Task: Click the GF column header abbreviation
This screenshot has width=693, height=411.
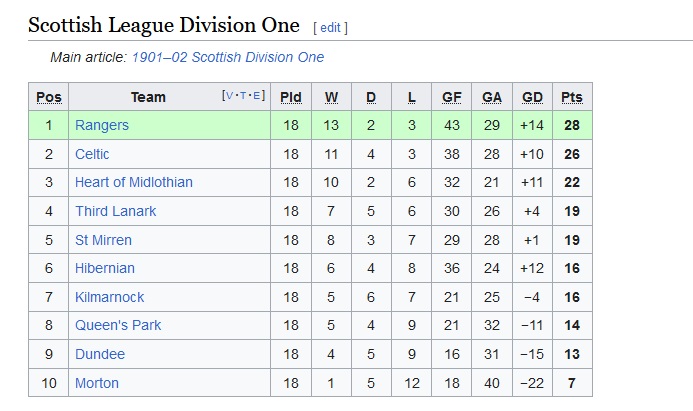Action: (x=452, y=97)
